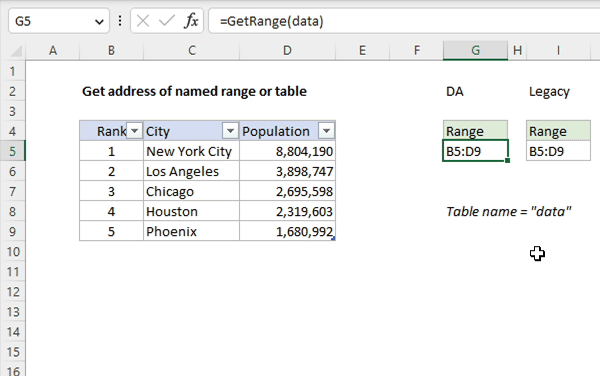This screenshot has height=376, width=600.
Task: Select population cell 1,680,992
Action: [287, 231]
